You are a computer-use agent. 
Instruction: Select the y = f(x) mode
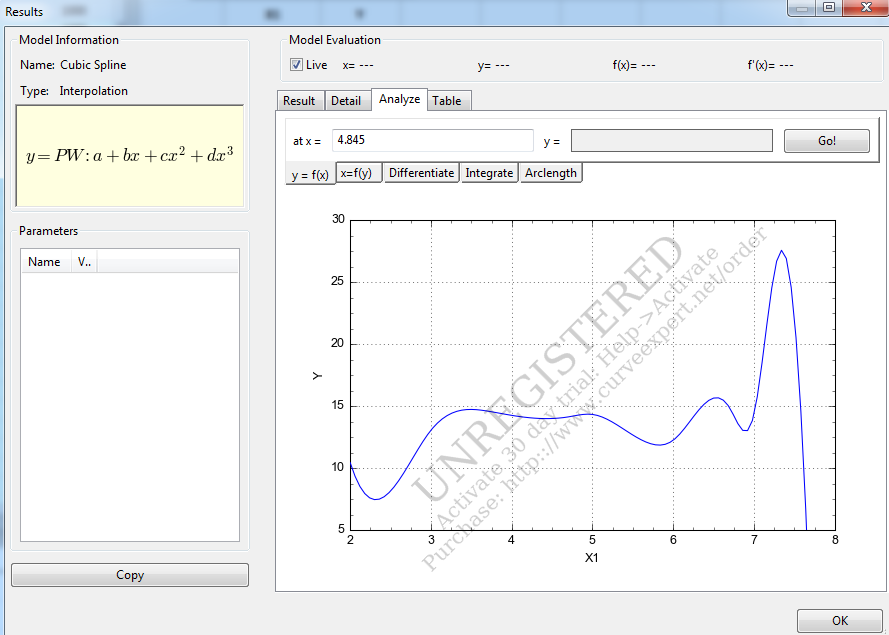[x=310, y=174]
